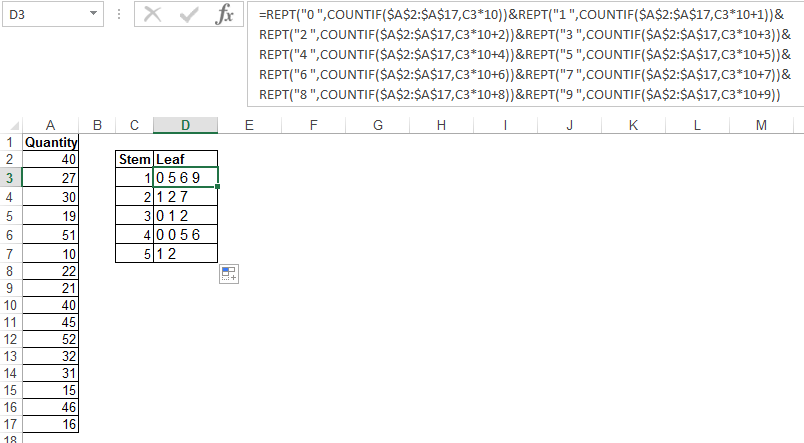This screenshot has height=443, width=804.
Task: Click the cell containing 31
Action: 50,373
